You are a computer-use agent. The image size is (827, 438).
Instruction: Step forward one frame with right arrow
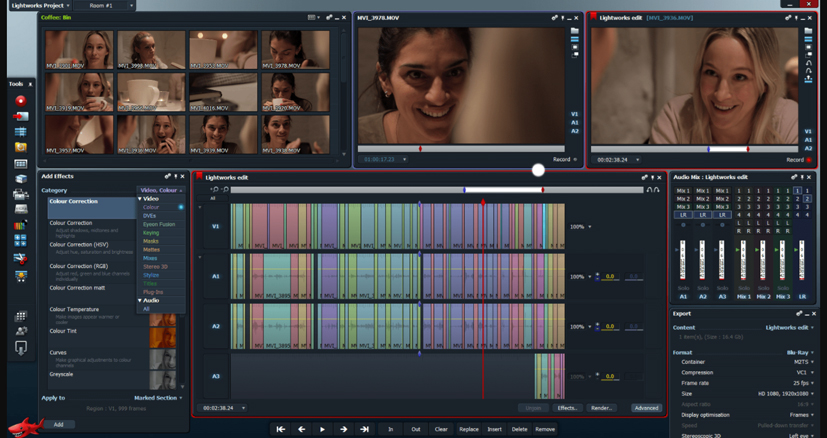coord(343,429)
